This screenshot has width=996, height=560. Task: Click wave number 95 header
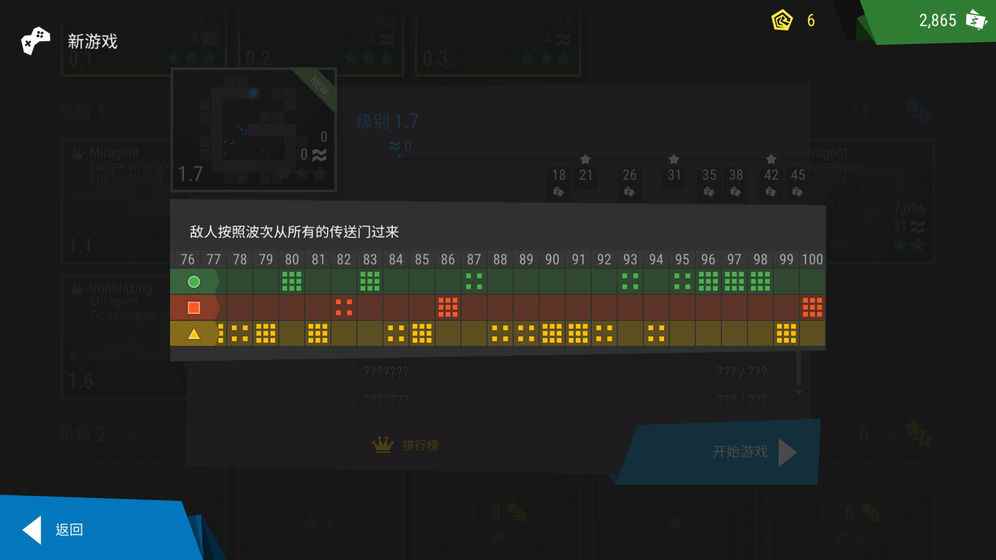[x=682, y=259]
